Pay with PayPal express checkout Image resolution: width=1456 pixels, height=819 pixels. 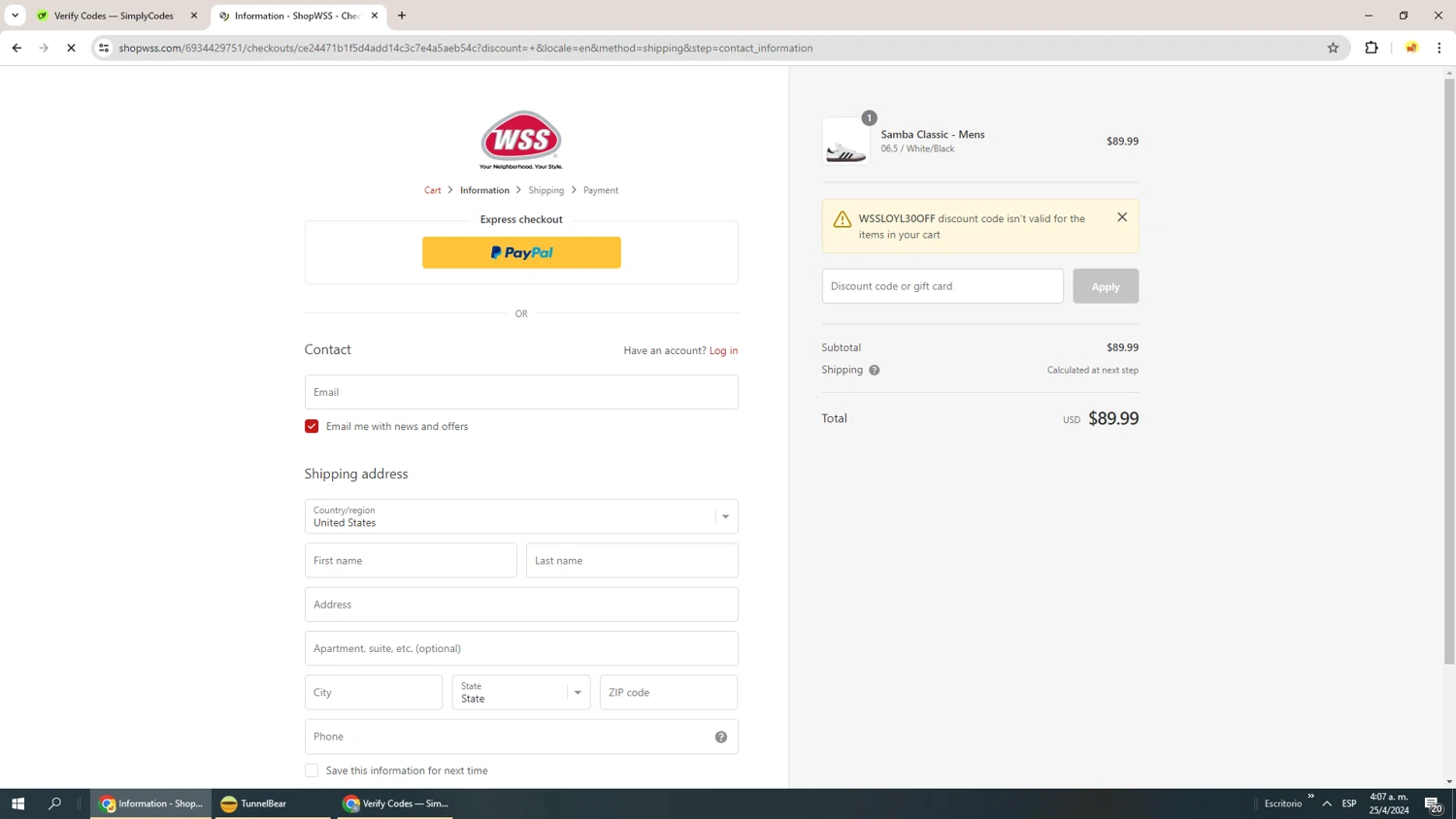521,252
